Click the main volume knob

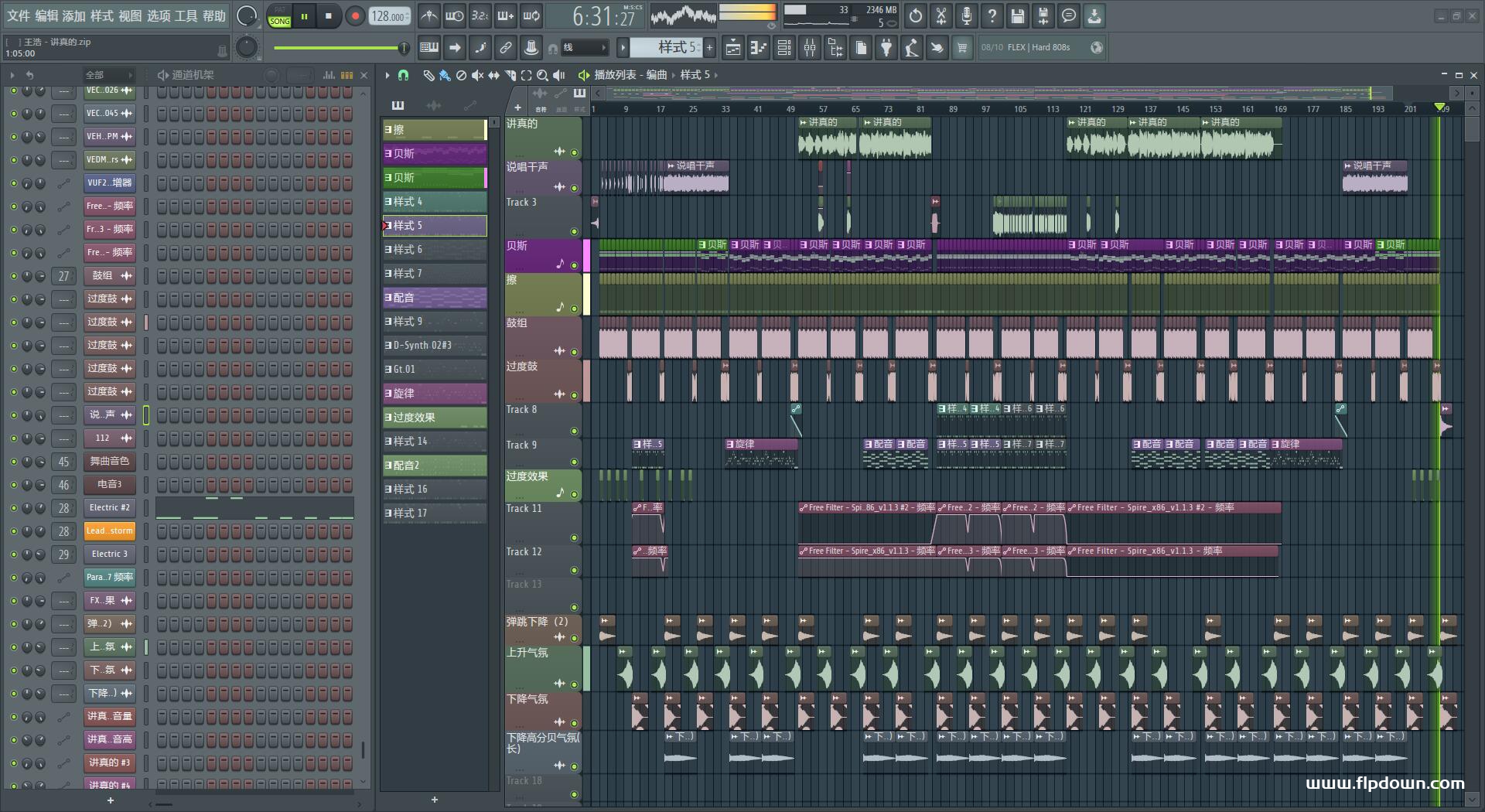click(247, 16)
